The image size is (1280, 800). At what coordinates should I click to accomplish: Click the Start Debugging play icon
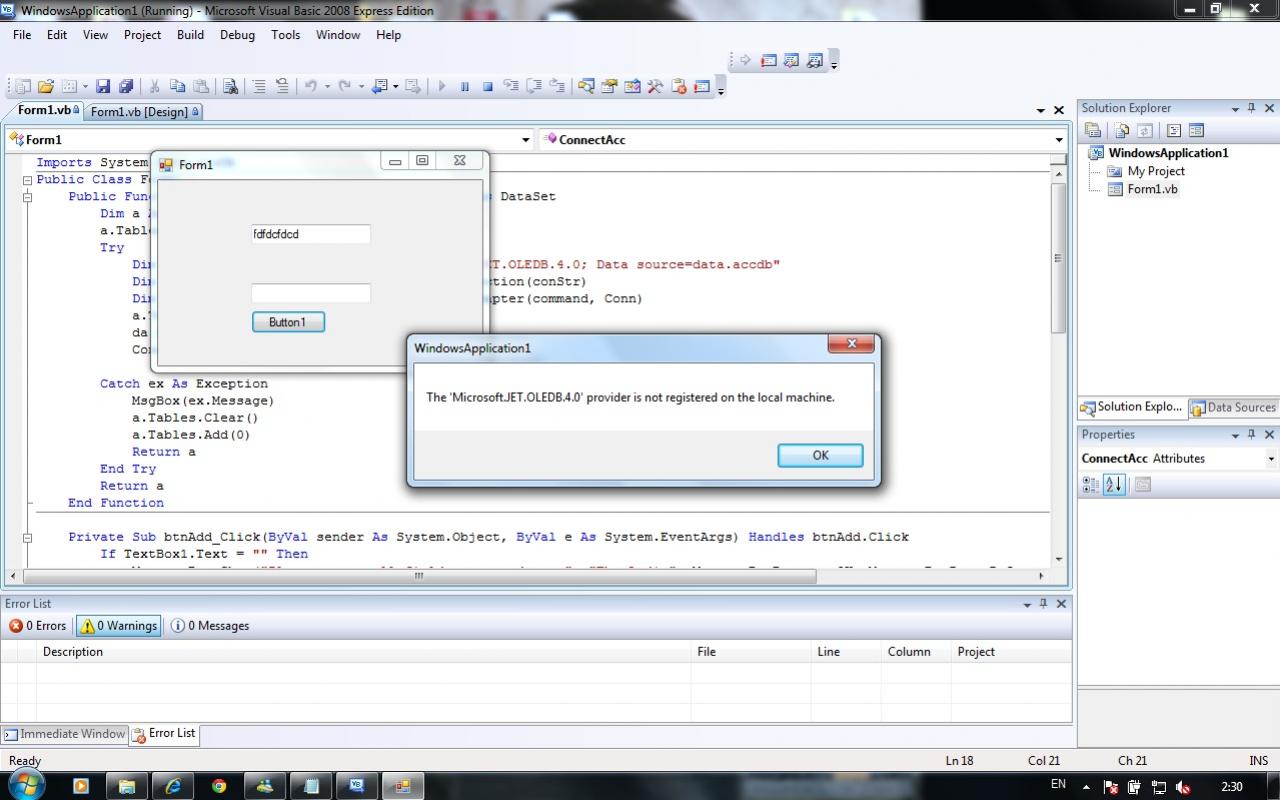tap(441, 86)
